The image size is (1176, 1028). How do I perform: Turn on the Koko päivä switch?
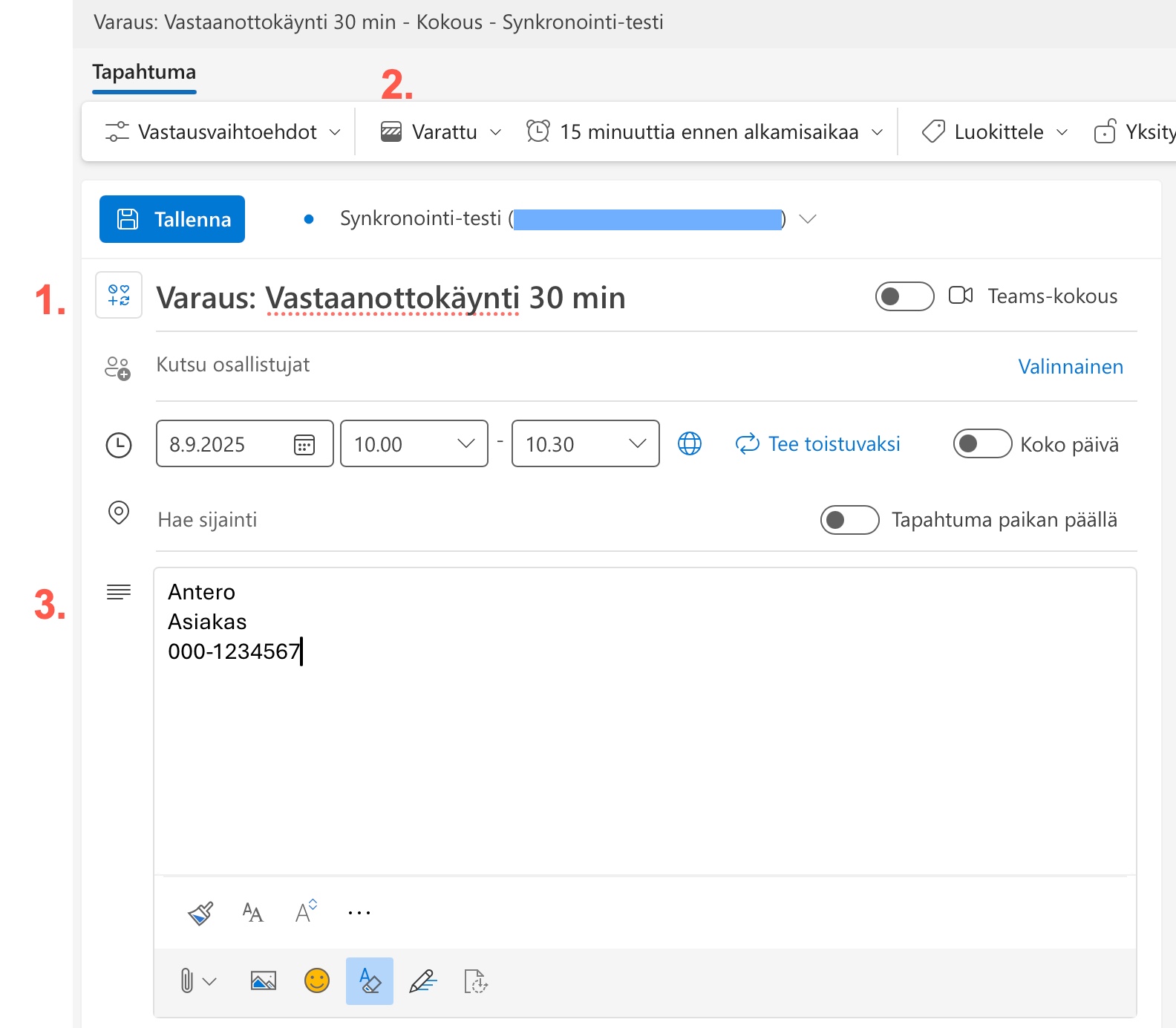981,444
